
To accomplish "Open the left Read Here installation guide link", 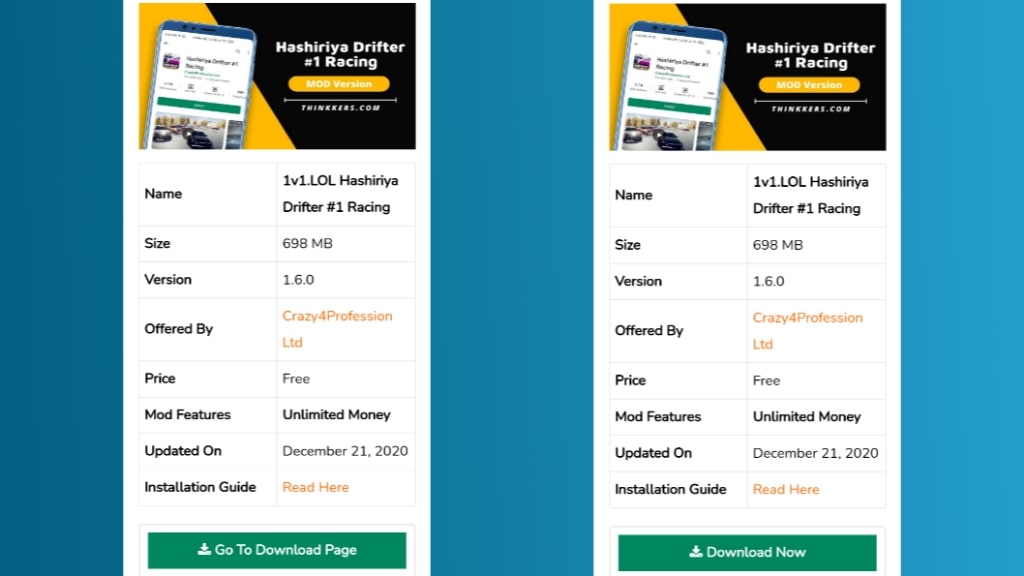I will click(x=315, y=487).
